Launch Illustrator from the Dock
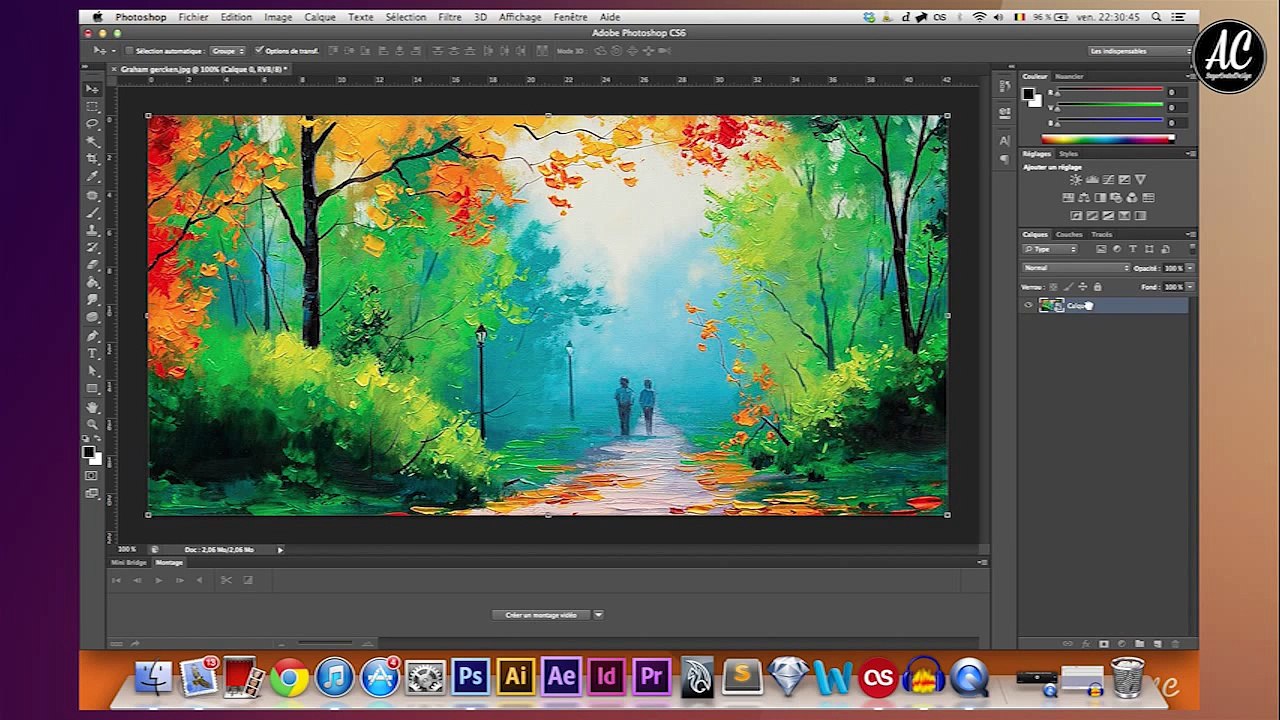This screenshot has width=1280, height=720. [515, 677]
